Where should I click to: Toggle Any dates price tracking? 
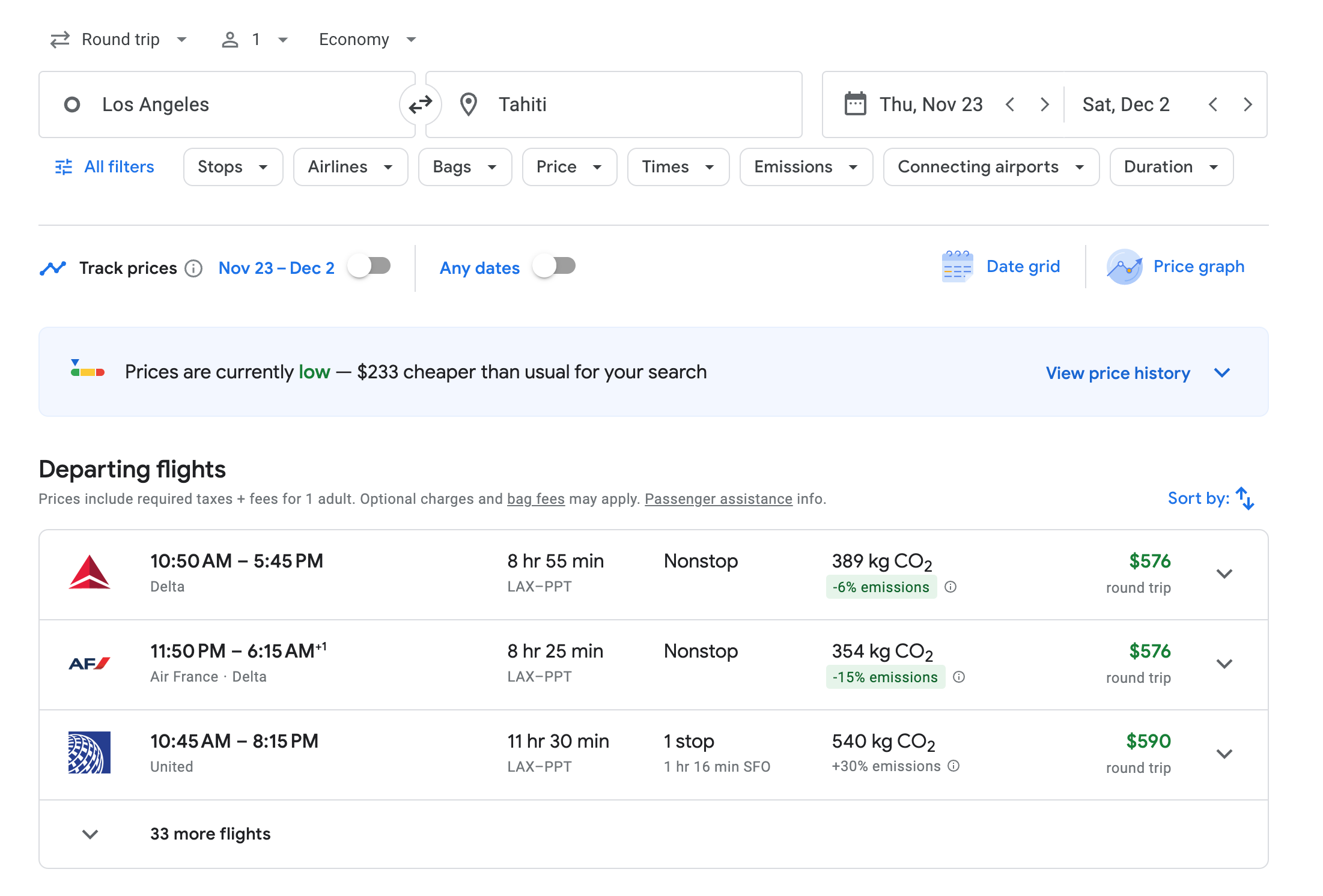pyautogui.click(x=555, y=266)
